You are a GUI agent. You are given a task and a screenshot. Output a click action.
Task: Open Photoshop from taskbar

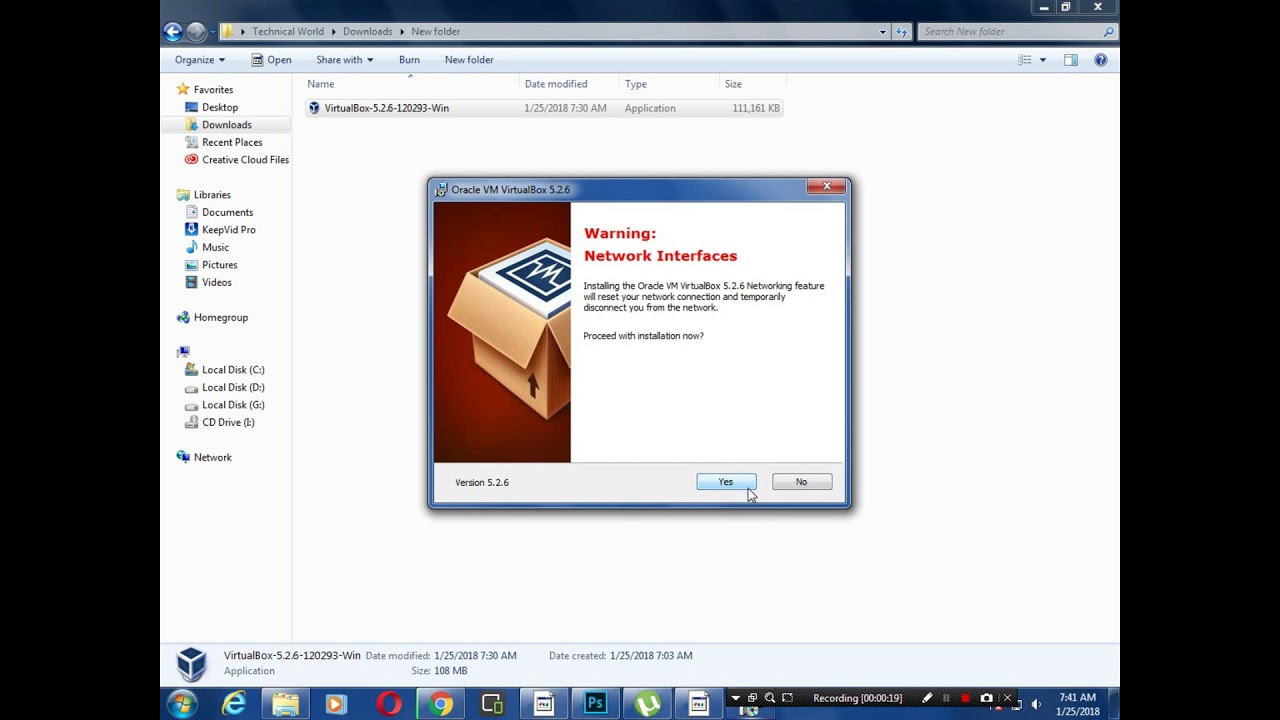(x=595, y=704)
